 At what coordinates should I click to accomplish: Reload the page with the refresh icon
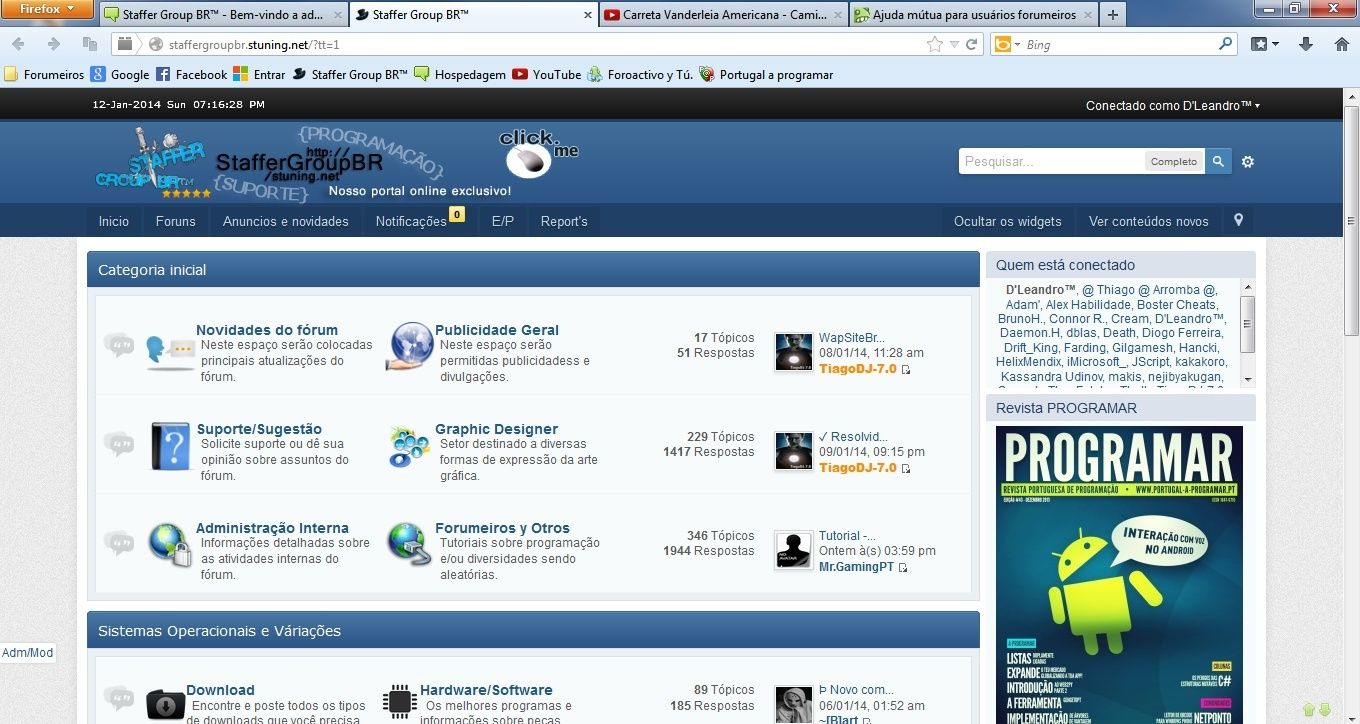(971, 44)
